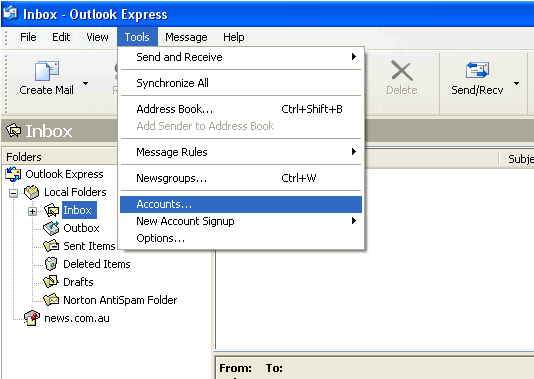This screenshot has height=379, width=534.
Task: Select the Deleted Items folder label
Action: (x=97, y=264)
